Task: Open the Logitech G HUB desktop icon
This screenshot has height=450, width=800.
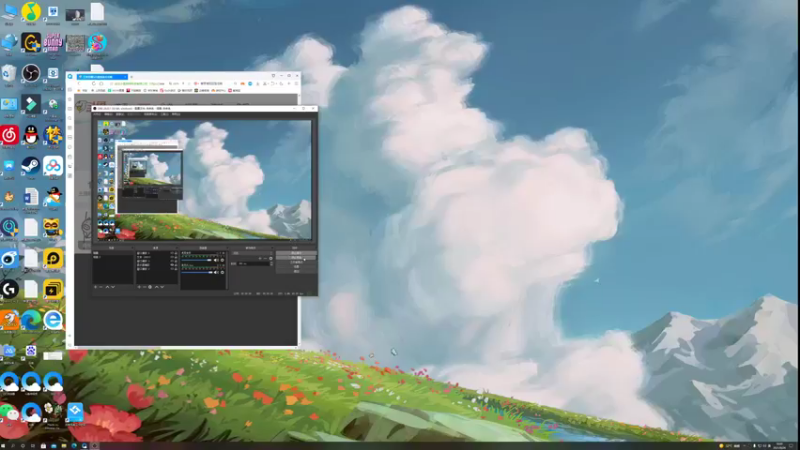Action: 9,289
